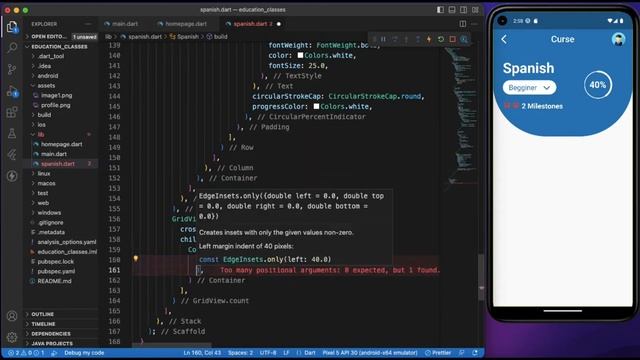Open the Search view in activity bar
This screenshot has width=640, height=360.
click(12, 48)
